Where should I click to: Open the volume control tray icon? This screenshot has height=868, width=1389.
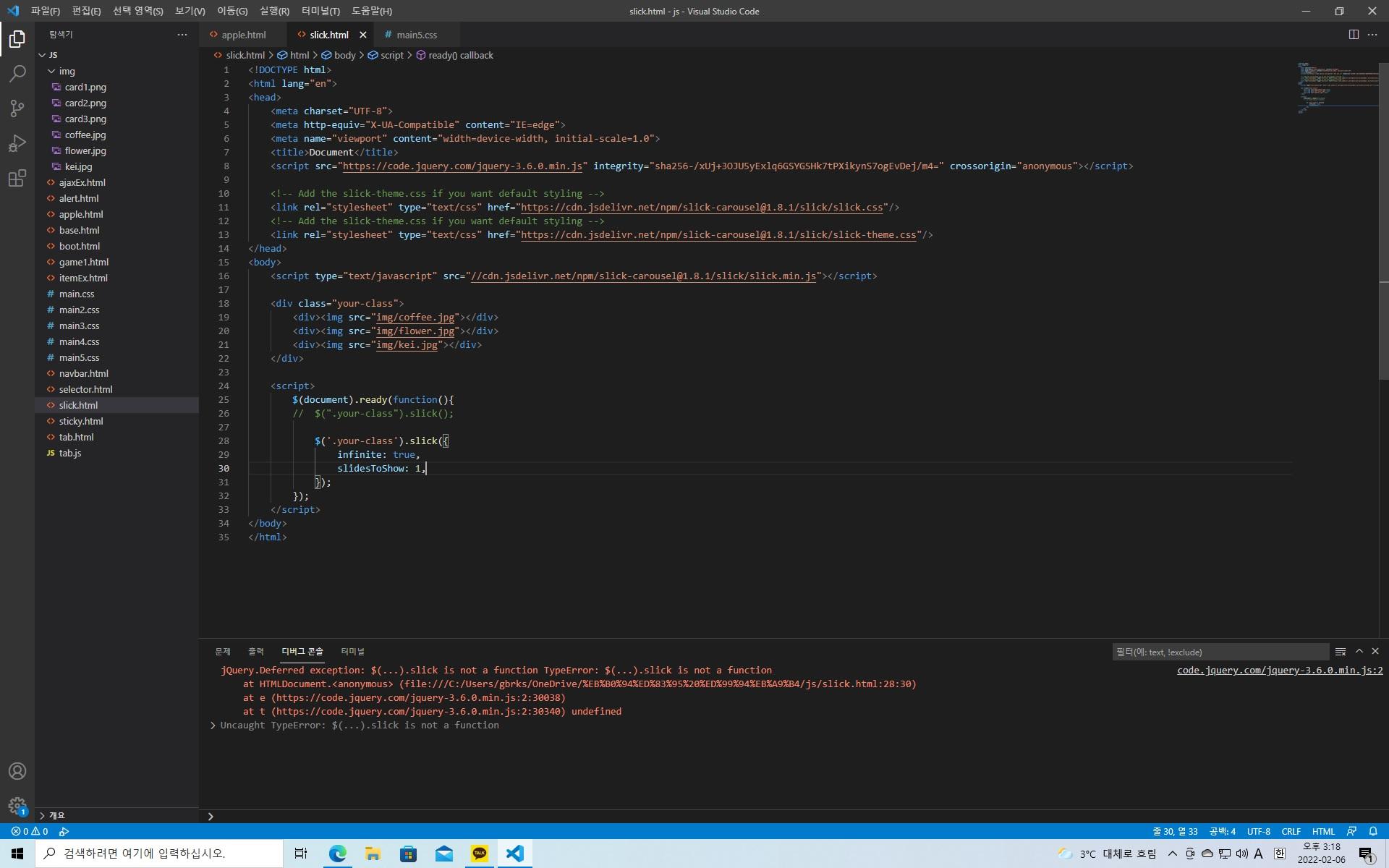[x=1241, y=854]
